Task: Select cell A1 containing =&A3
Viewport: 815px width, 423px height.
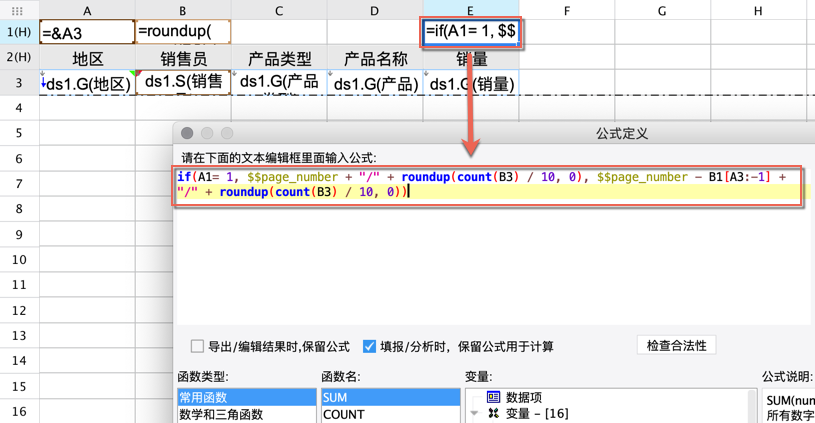Action: (87, 32)
